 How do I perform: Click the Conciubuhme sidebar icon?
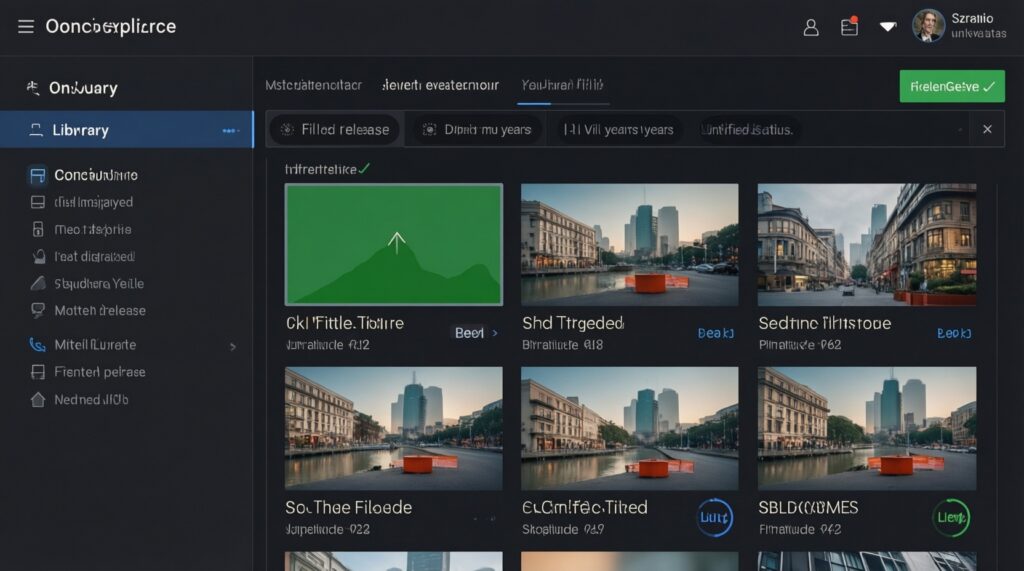click(x=38, y=175)
